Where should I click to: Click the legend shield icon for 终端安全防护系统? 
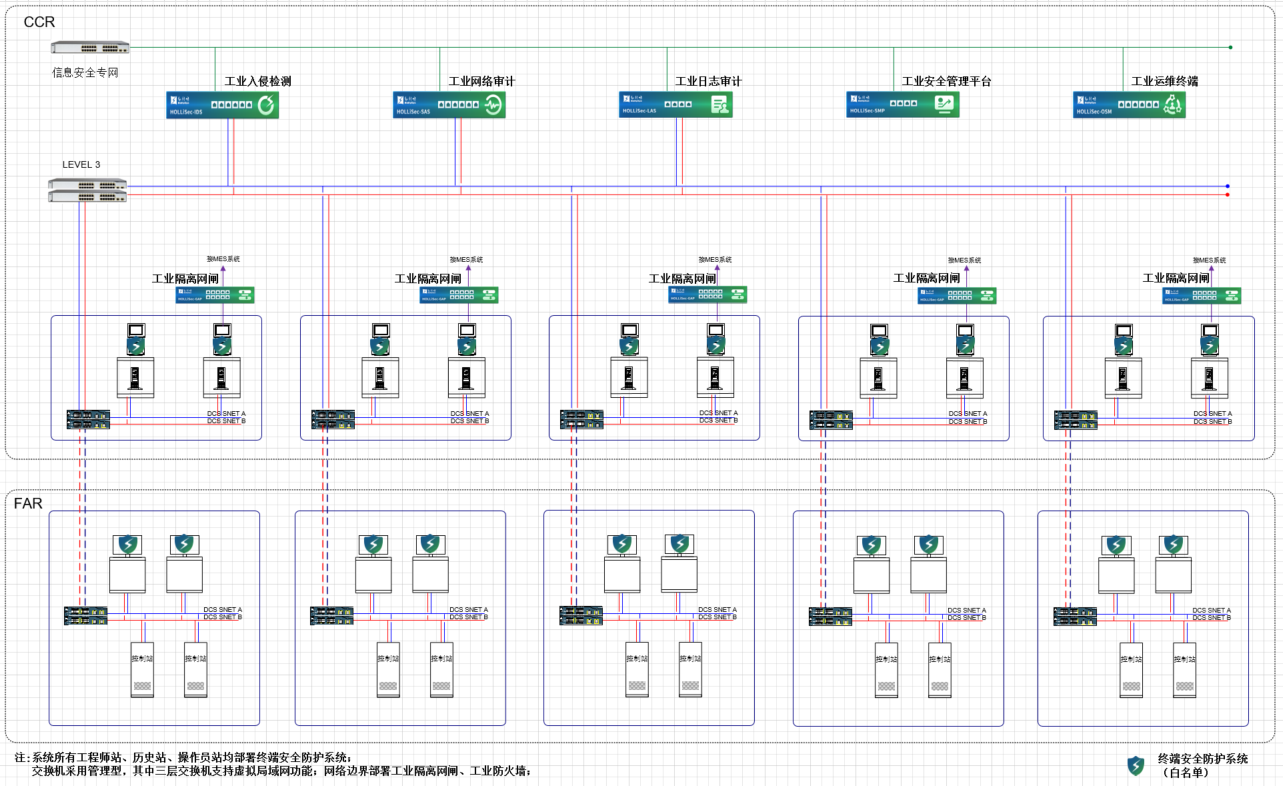[x=1136, y=766]
